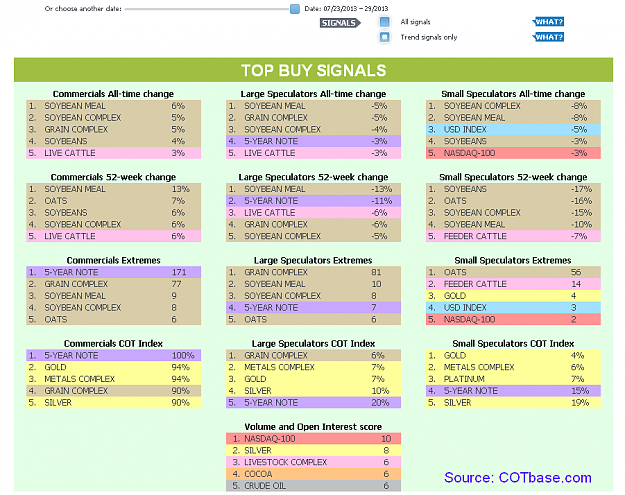625x495 pixels.
Task: Click COCOA in Volume and Open Interest score
Action: [x=313, y=474]
